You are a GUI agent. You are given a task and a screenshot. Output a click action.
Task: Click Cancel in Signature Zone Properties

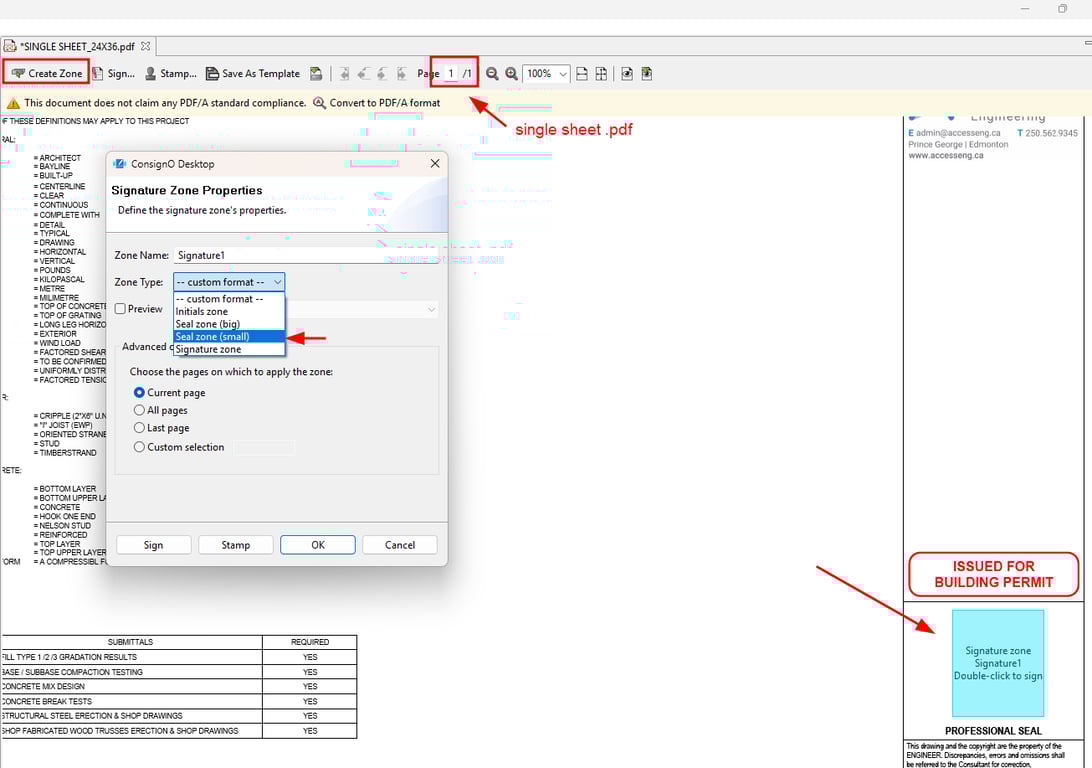(400, 544)
